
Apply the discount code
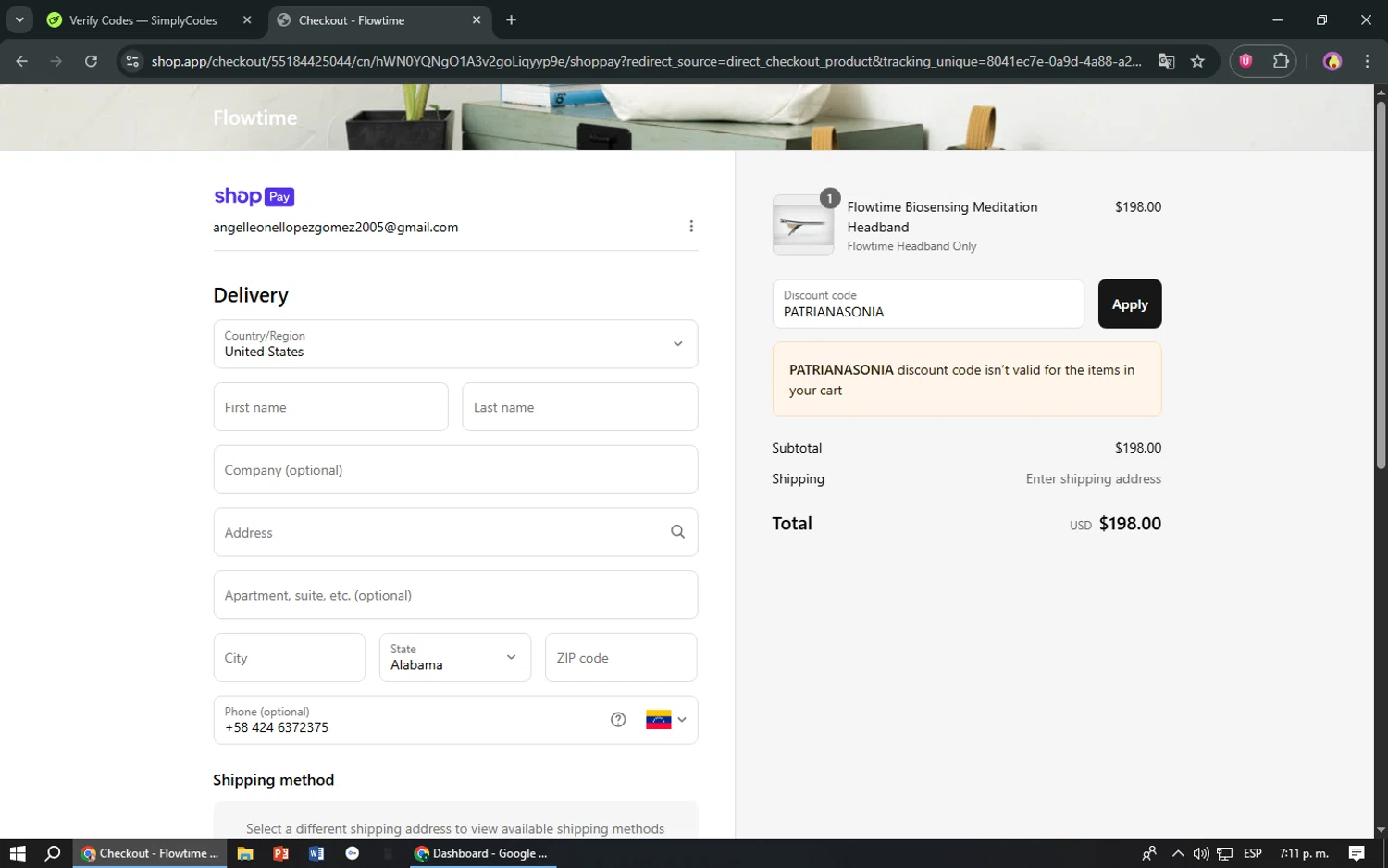coord(1130,304)
